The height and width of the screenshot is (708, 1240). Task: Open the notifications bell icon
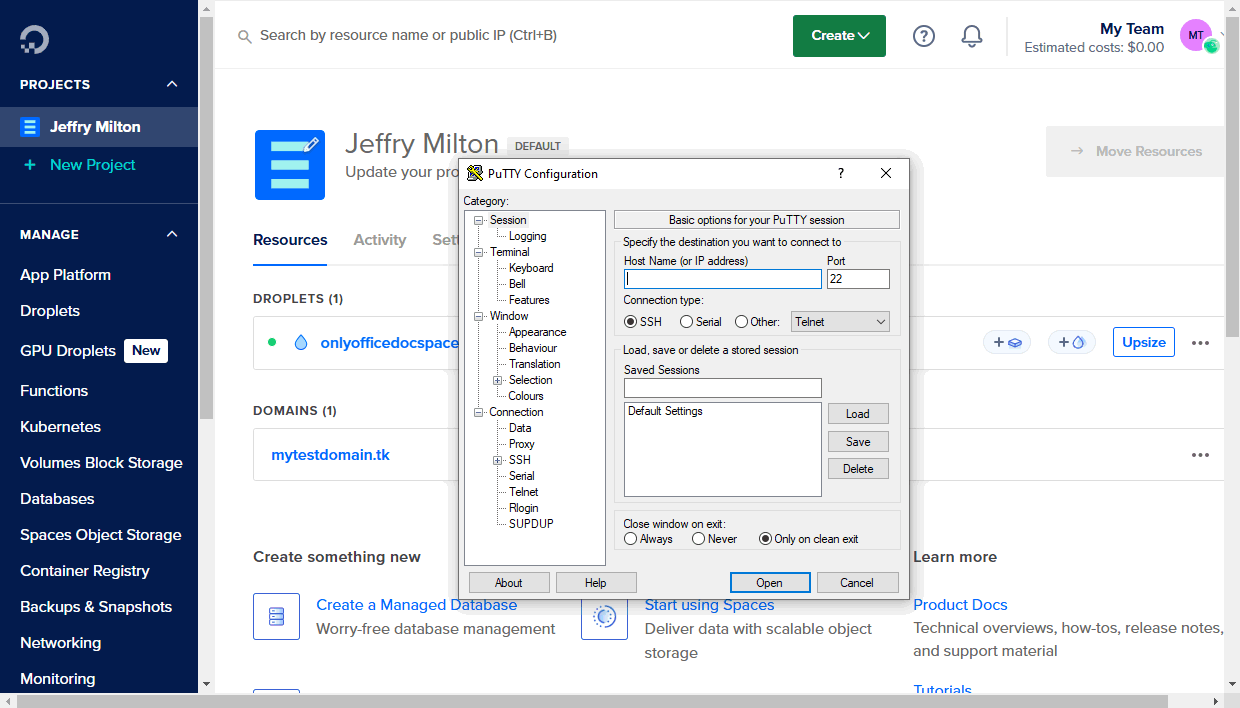click(x=971, y=36)
